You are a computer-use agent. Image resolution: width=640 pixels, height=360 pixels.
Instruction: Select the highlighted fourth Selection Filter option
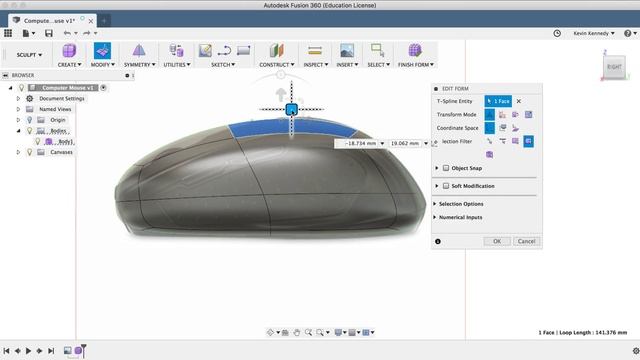pos(529,141)
